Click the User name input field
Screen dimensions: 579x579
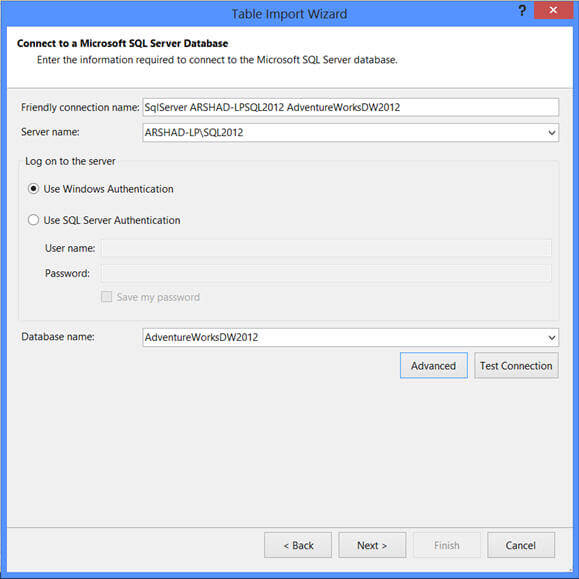[326, 248]
